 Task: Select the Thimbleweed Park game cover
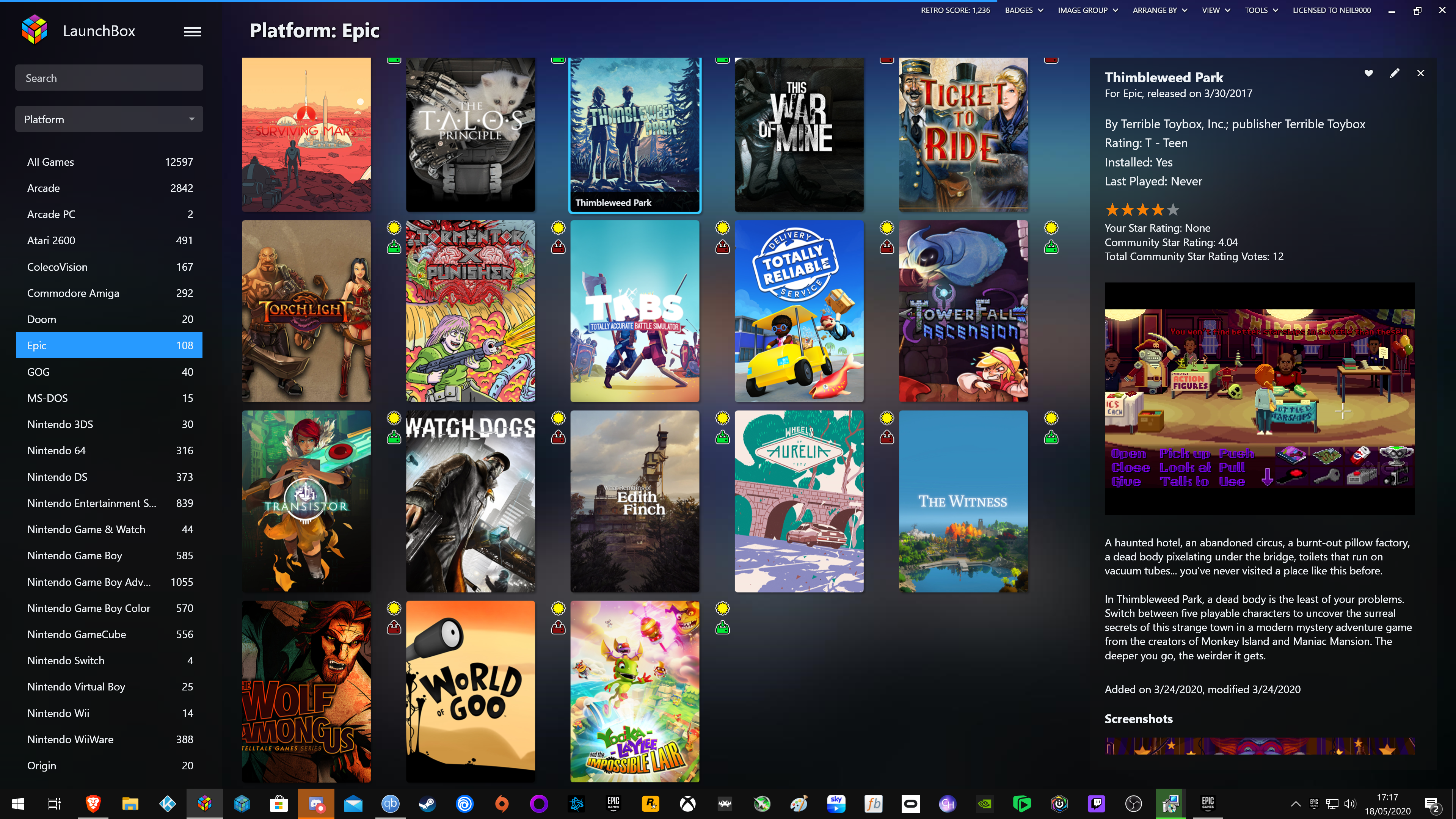click(635, 135)
